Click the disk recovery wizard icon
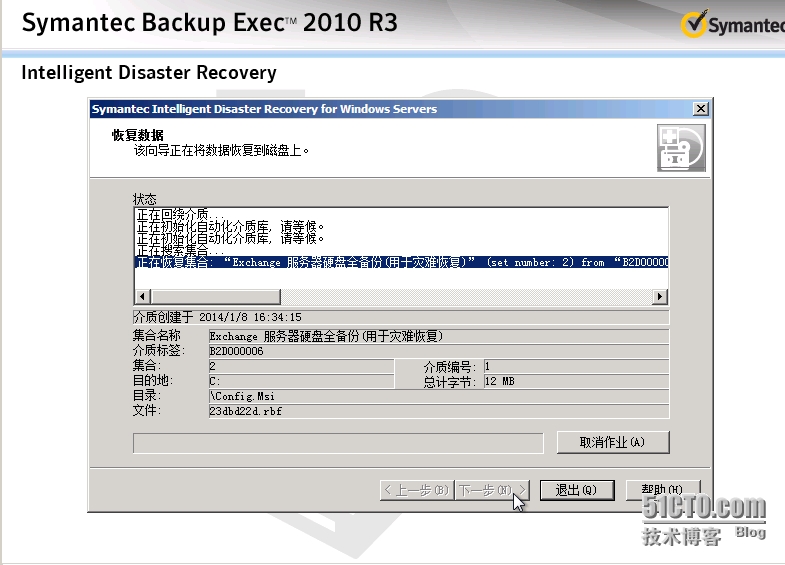The width and height of the screenshot is (785, 565). tap(681, 148)
